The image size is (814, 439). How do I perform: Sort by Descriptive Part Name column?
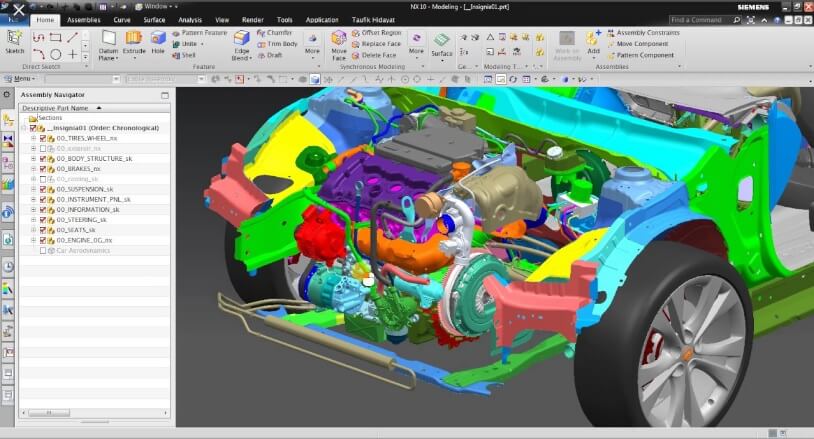94,108
